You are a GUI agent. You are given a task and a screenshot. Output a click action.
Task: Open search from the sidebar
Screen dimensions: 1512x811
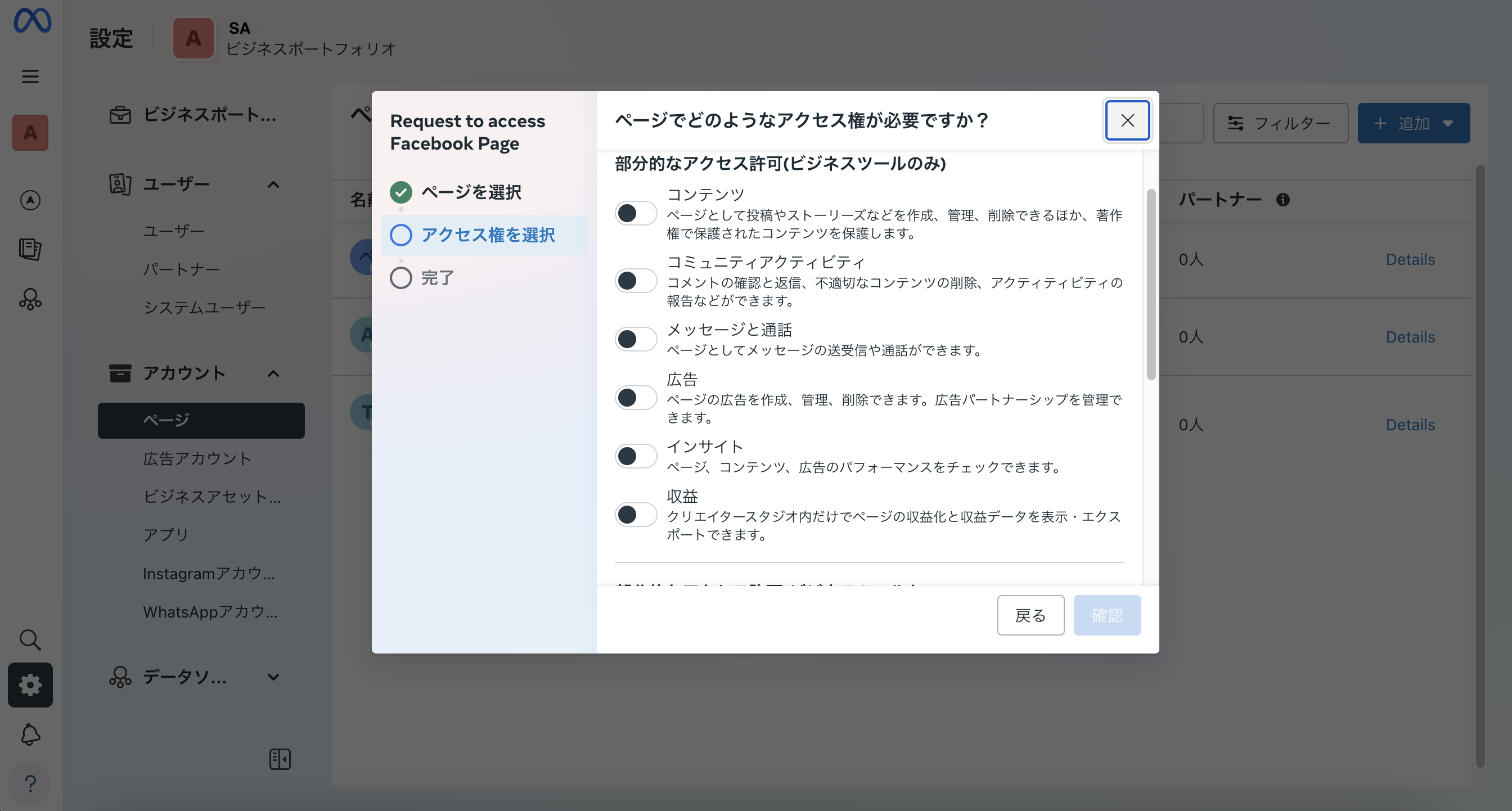(30, 640)
